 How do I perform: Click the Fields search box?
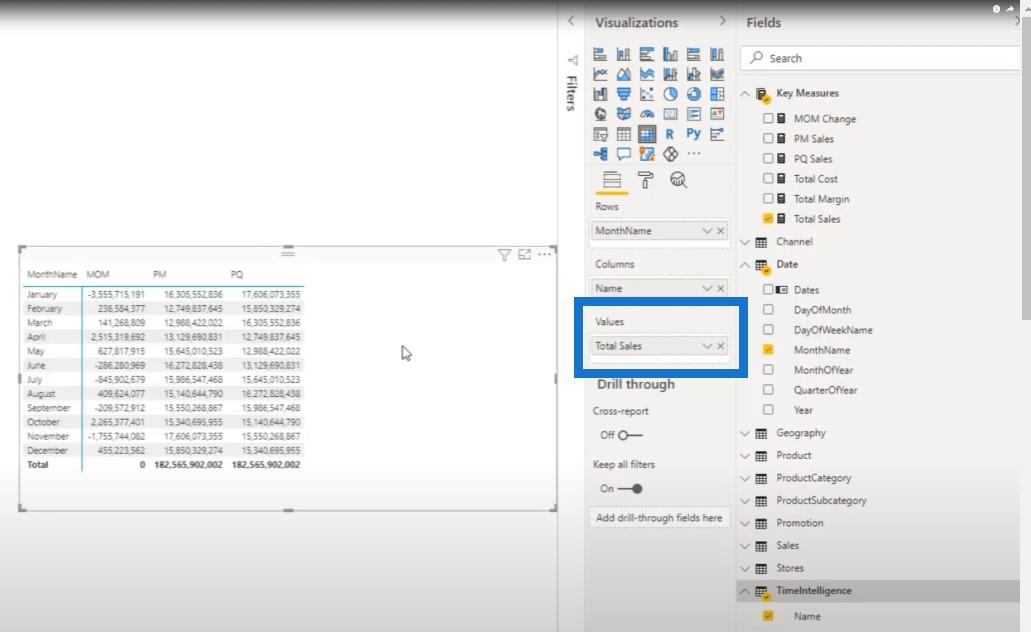pyautogui.click(x=881, y=58)
